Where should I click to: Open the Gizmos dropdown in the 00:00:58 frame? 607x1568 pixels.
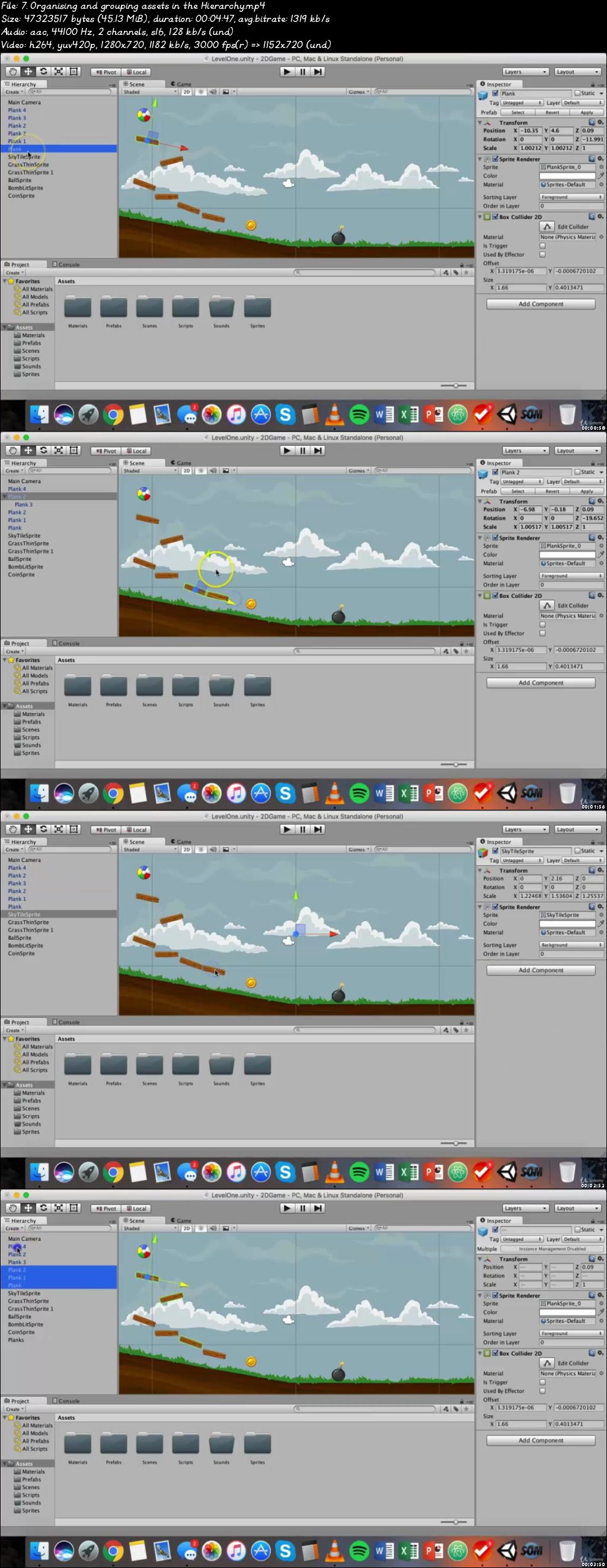point(359,92)
